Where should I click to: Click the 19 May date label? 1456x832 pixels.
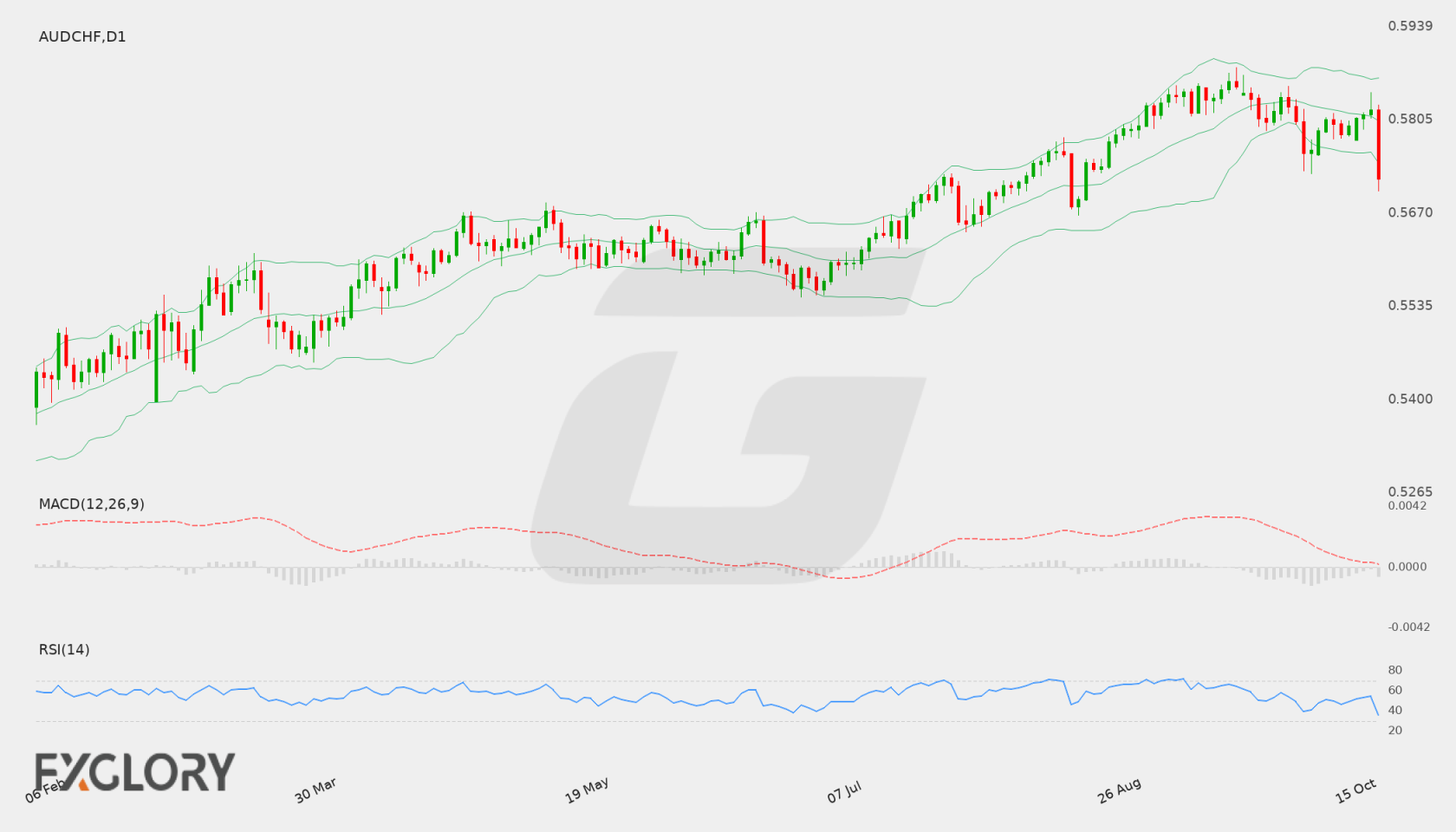587,790
